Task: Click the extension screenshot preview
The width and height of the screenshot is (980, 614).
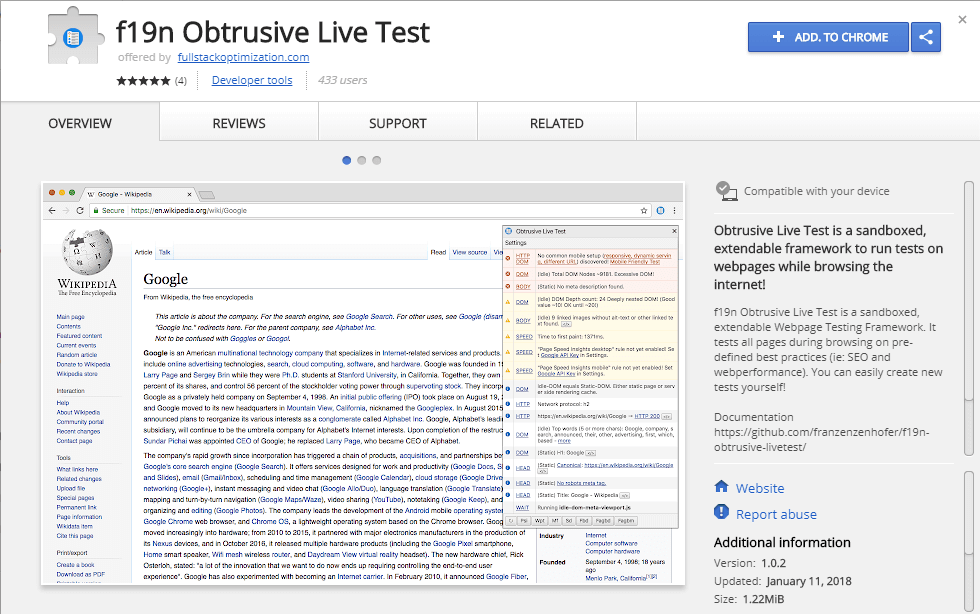Action: click(x=362, y=383)
